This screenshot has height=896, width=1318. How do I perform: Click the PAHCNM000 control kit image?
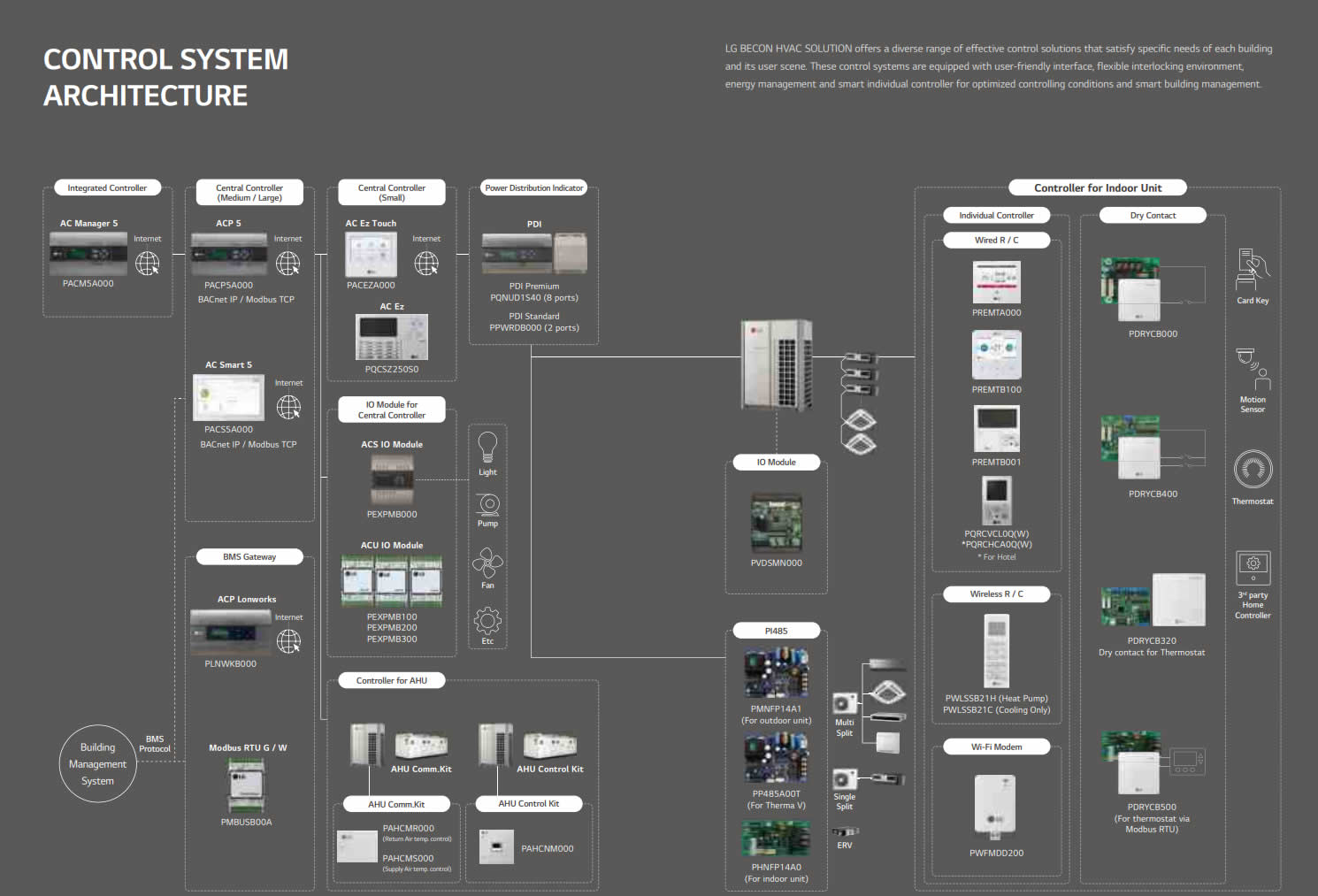point(496,846)
